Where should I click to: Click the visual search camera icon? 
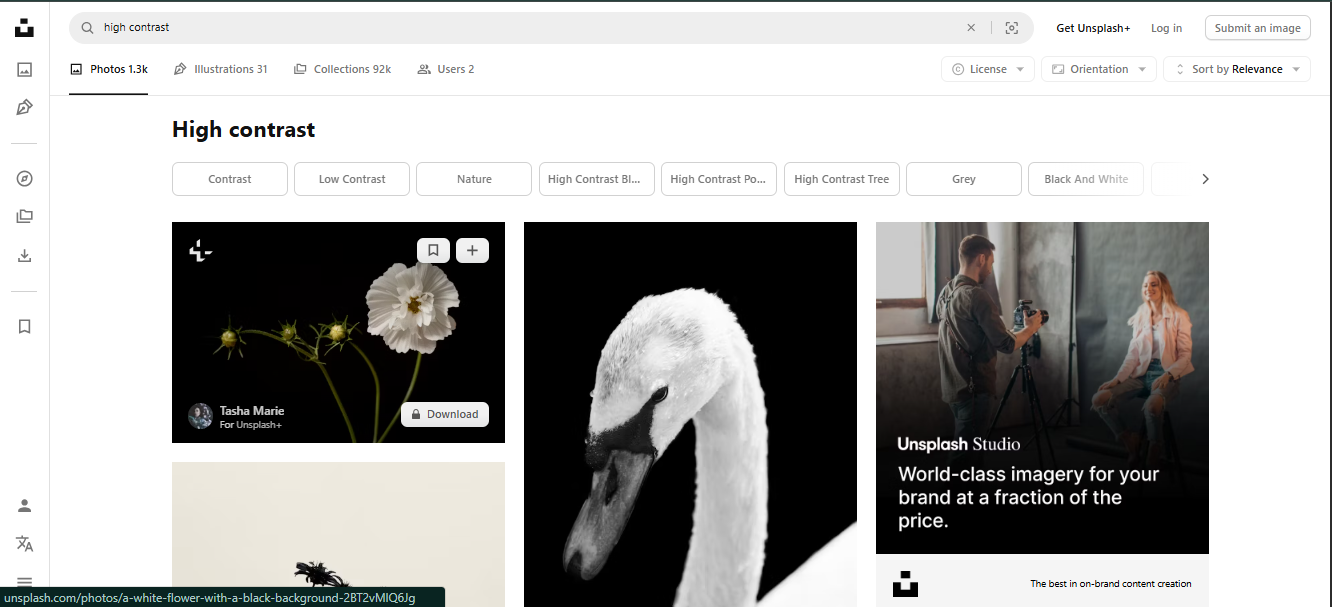(1011, 28)
